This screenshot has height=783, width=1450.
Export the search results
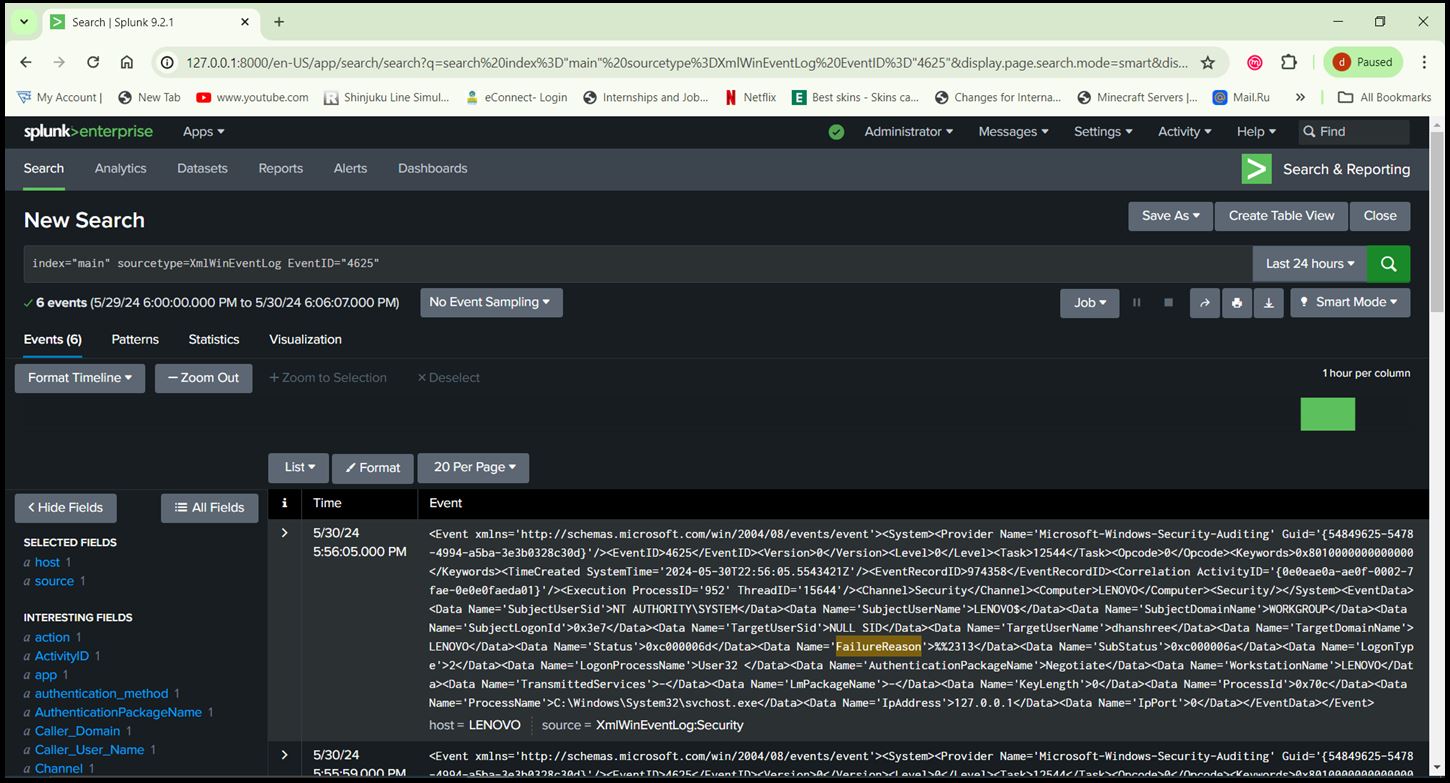[x=1268, y=302]
